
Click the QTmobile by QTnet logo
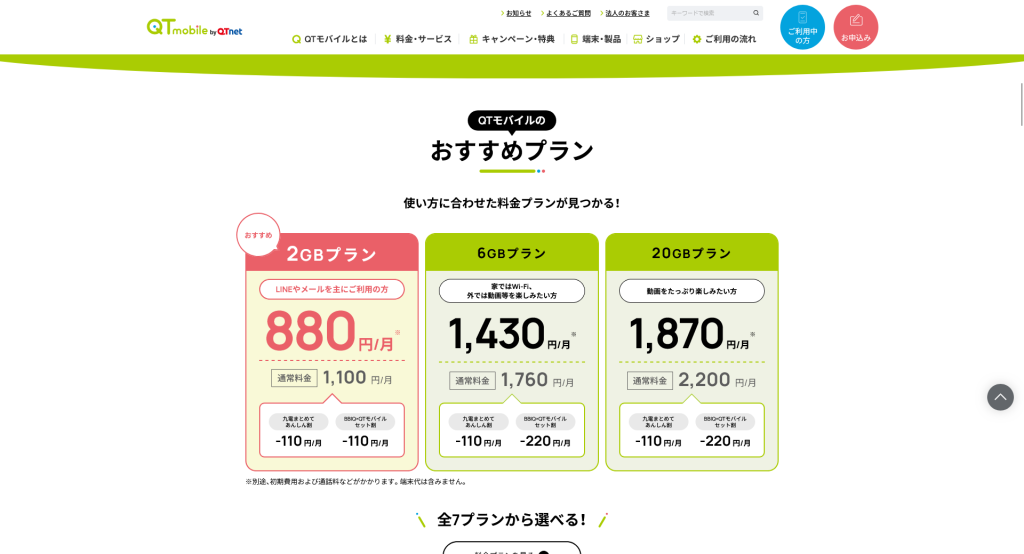coord(194,27)
